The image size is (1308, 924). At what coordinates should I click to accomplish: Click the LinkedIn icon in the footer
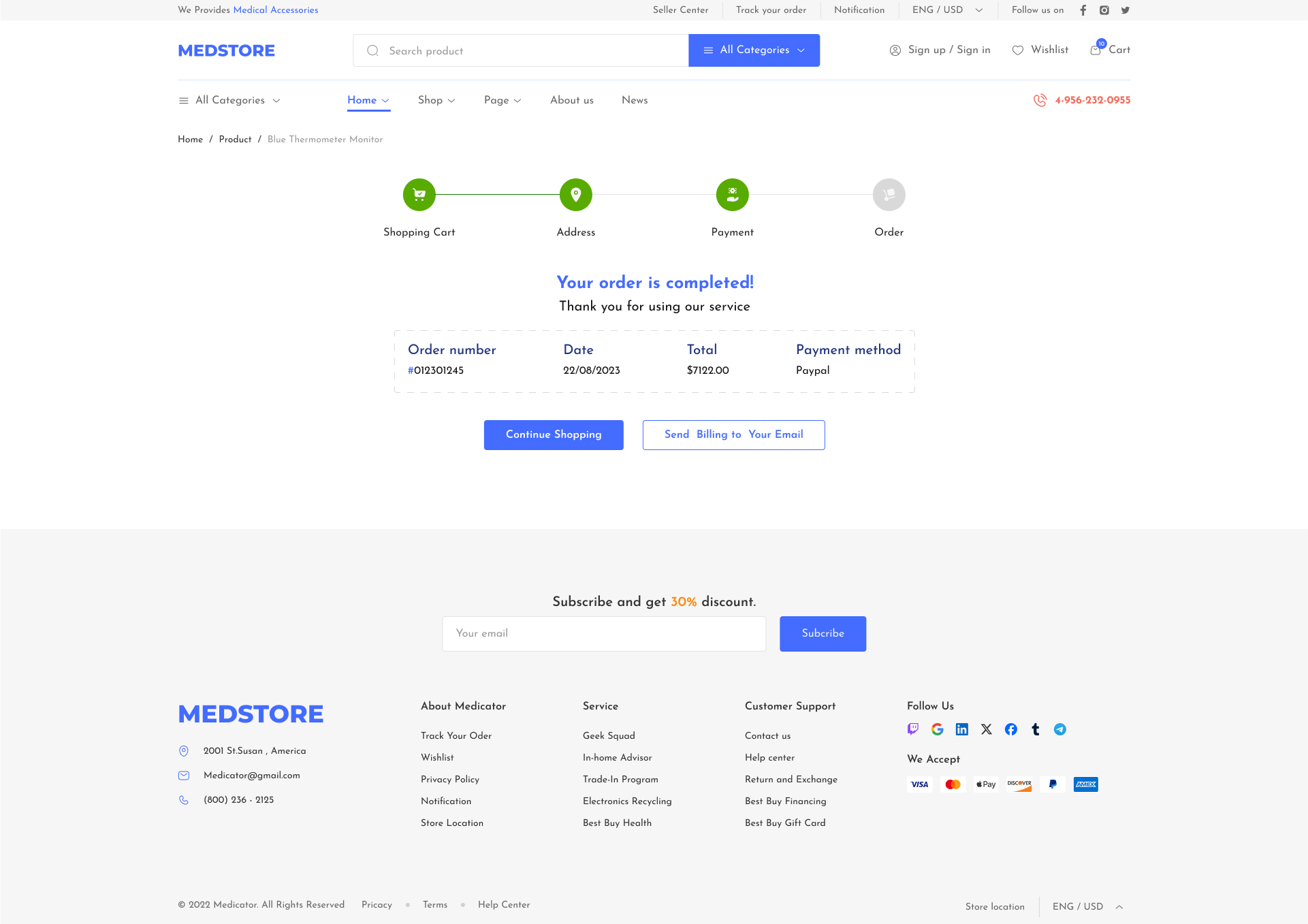pyautogui.click(x=962, y=729)
